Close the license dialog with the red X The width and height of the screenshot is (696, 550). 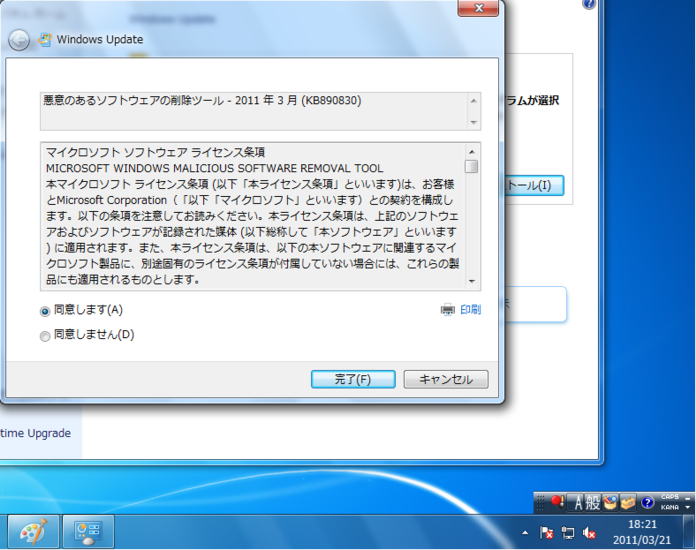[x=478, y=8]
